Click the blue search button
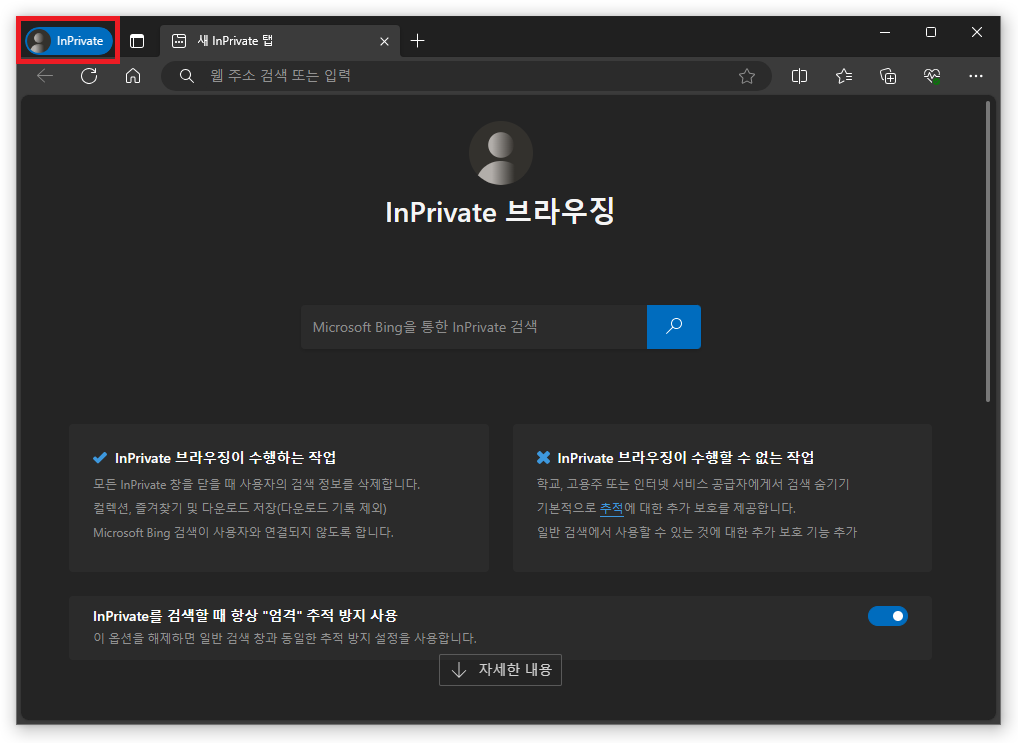This screenshot has height=743, width=1018. [x=674, y=327]
